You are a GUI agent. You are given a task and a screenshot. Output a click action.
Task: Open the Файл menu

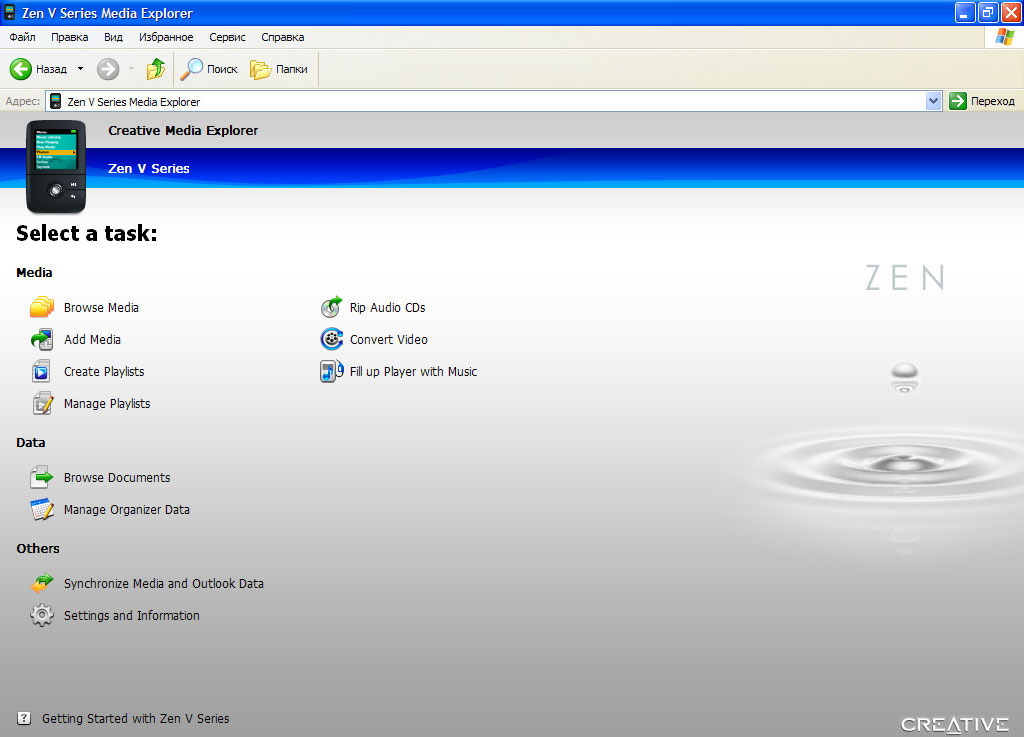coord(21,37)
